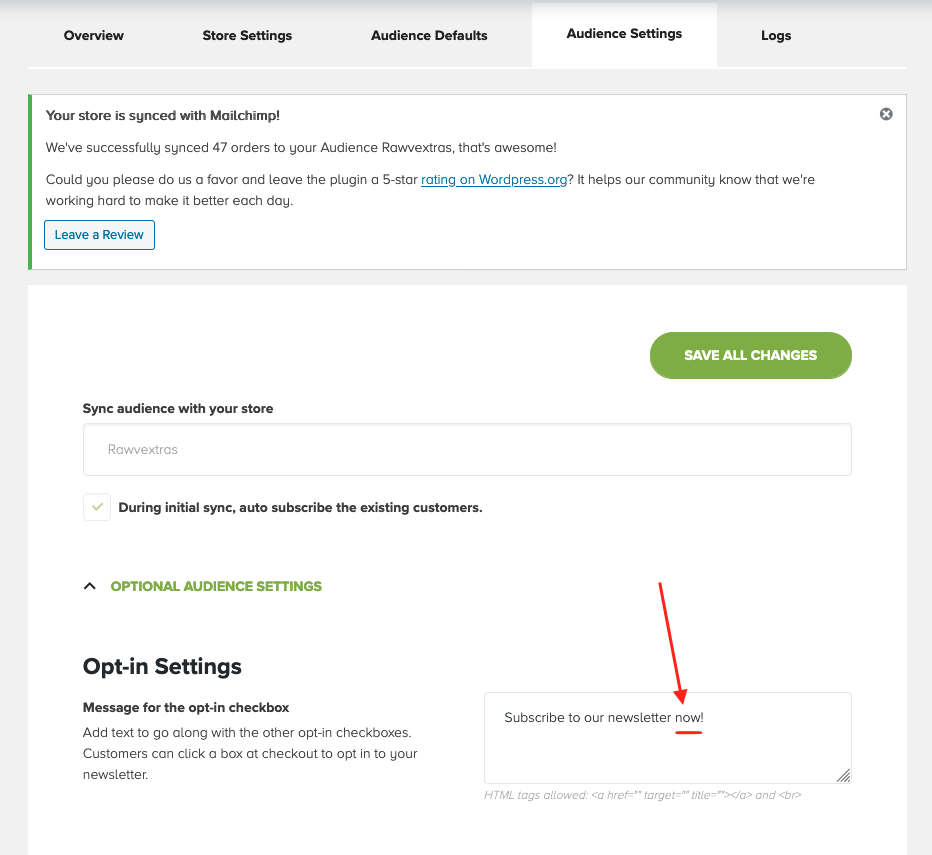Switch to the Overview tab

click(x=93, y=35)
